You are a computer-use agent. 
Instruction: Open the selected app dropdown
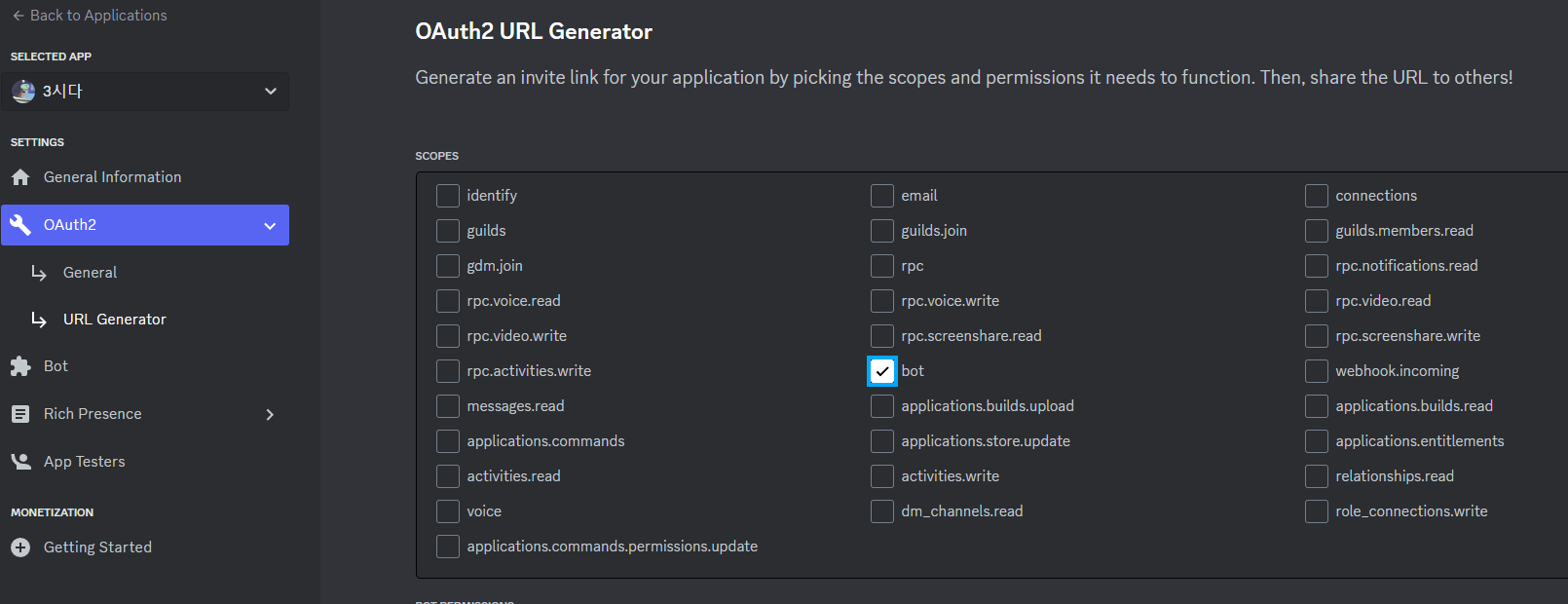coord(270,92)
